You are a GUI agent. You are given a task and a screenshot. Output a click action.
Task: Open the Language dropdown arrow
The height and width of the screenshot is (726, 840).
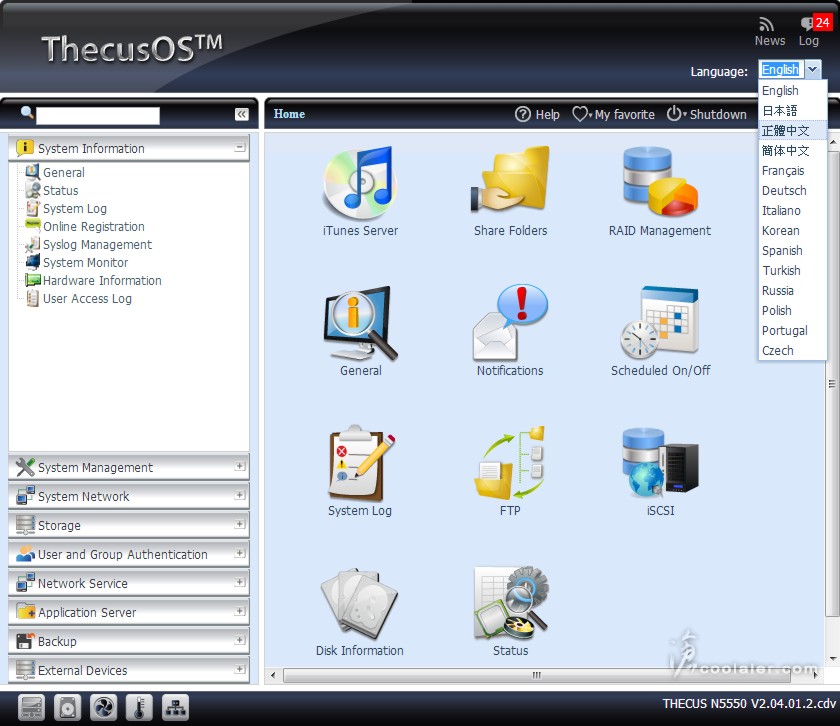click(813, 69)
